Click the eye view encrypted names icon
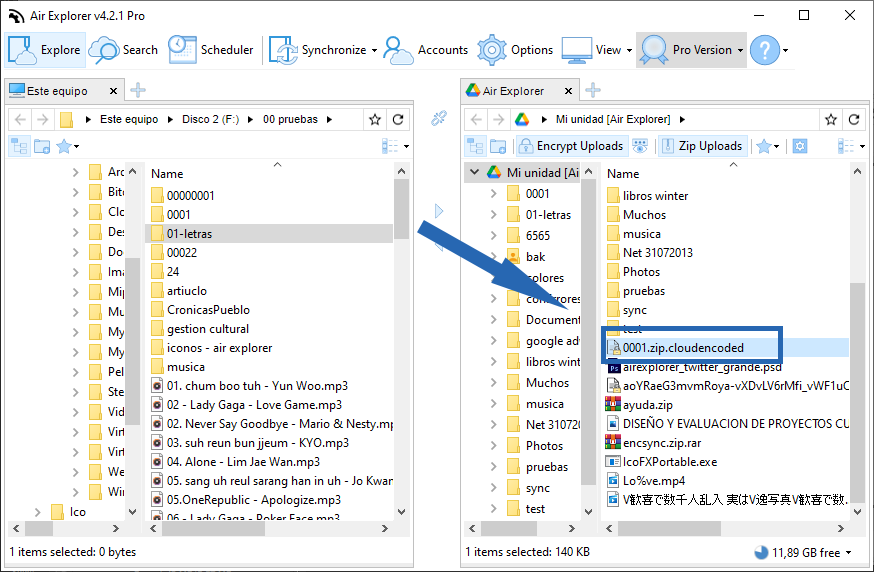The width and height of the screenshot is (874, 572). coord(640,146)
